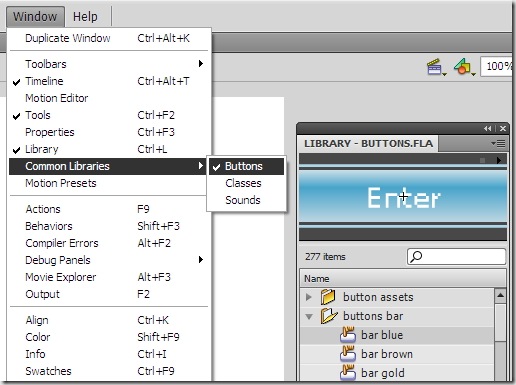Open the Library panel options menu
Viewport: 516px width, 385px height.
(x=498, y=144)
